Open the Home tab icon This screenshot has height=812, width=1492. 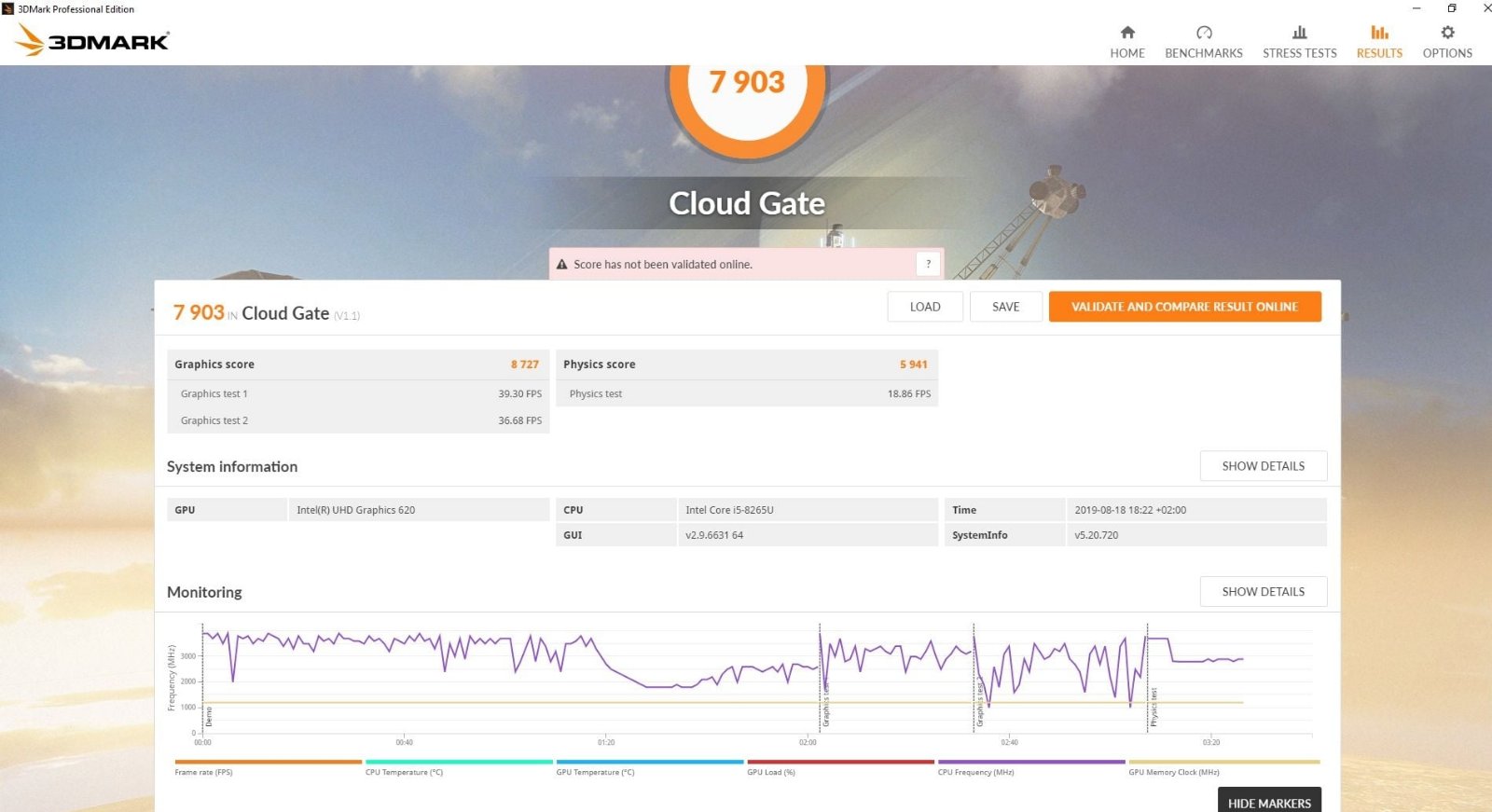point(1127,33)
